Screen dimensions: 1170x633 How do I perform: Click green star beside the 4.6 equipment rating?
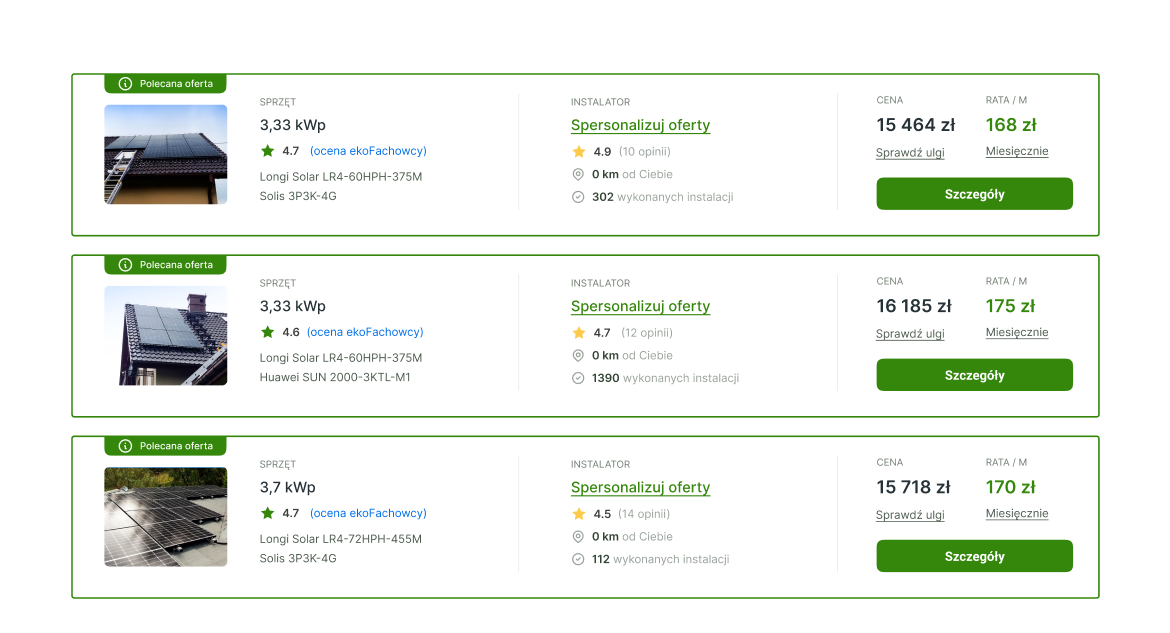[x=267, y=332]
